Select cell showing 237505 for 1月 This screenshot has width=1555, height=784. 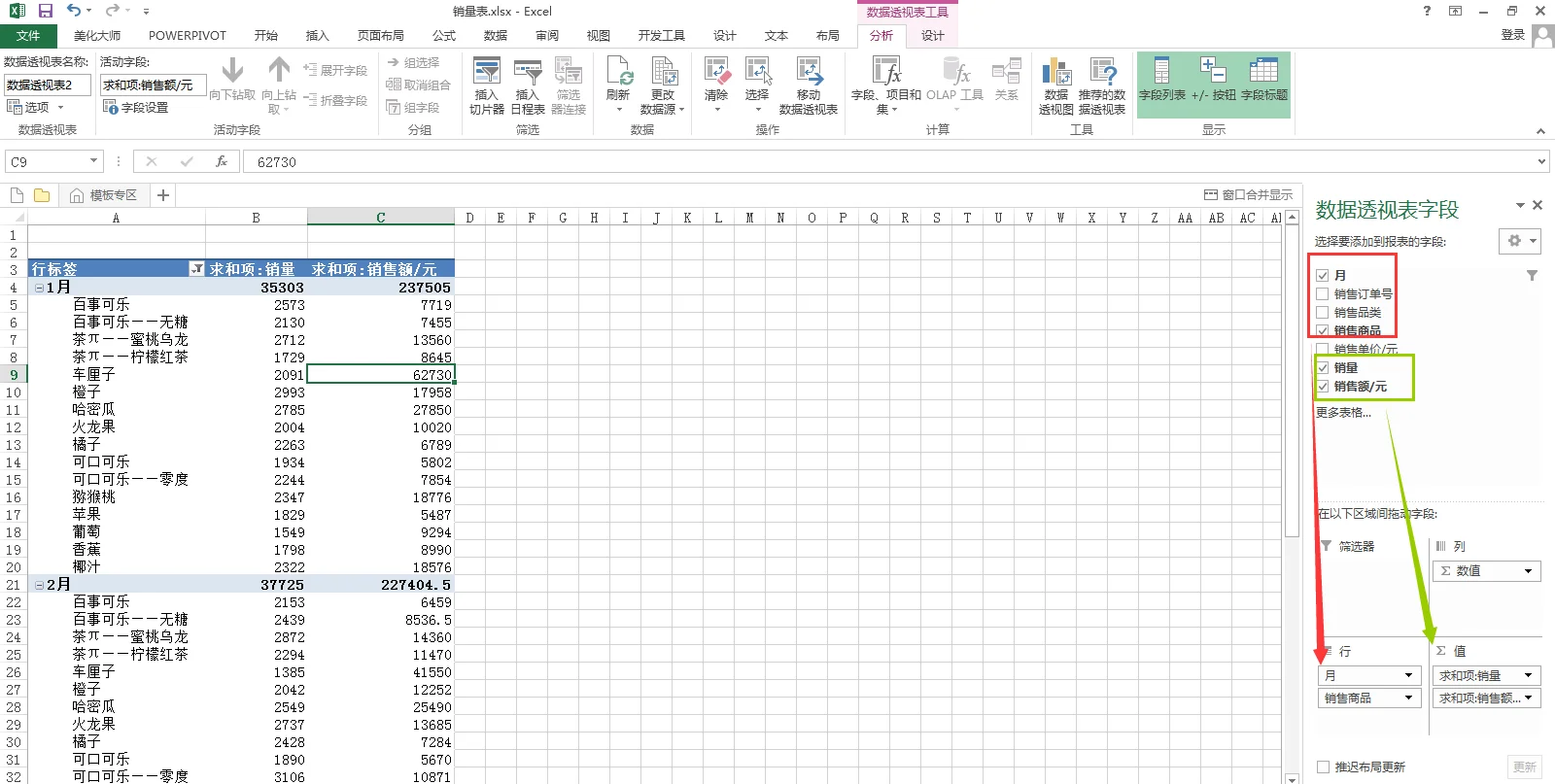(381, 288)
